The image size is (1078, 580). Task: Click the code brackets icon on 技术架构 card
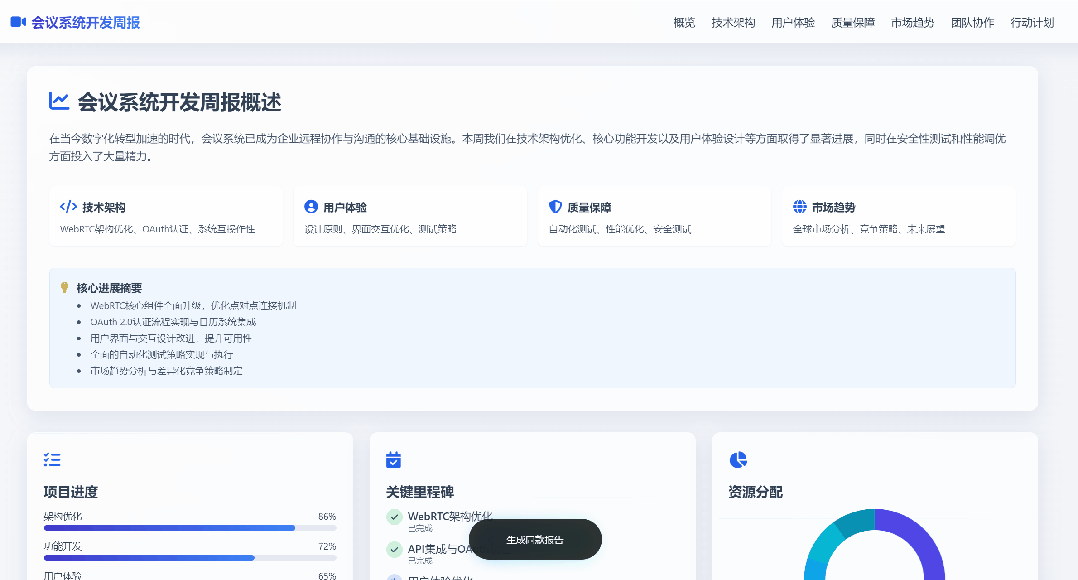[x=68, y=206]
